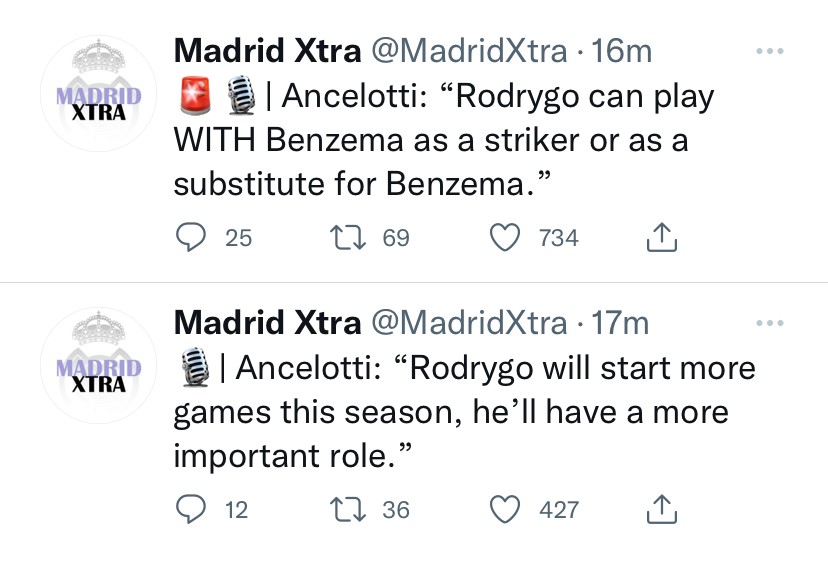Click @MadridXtra handle in second tweet
Screen dimensions: 828x566
(x=469, y=323)
